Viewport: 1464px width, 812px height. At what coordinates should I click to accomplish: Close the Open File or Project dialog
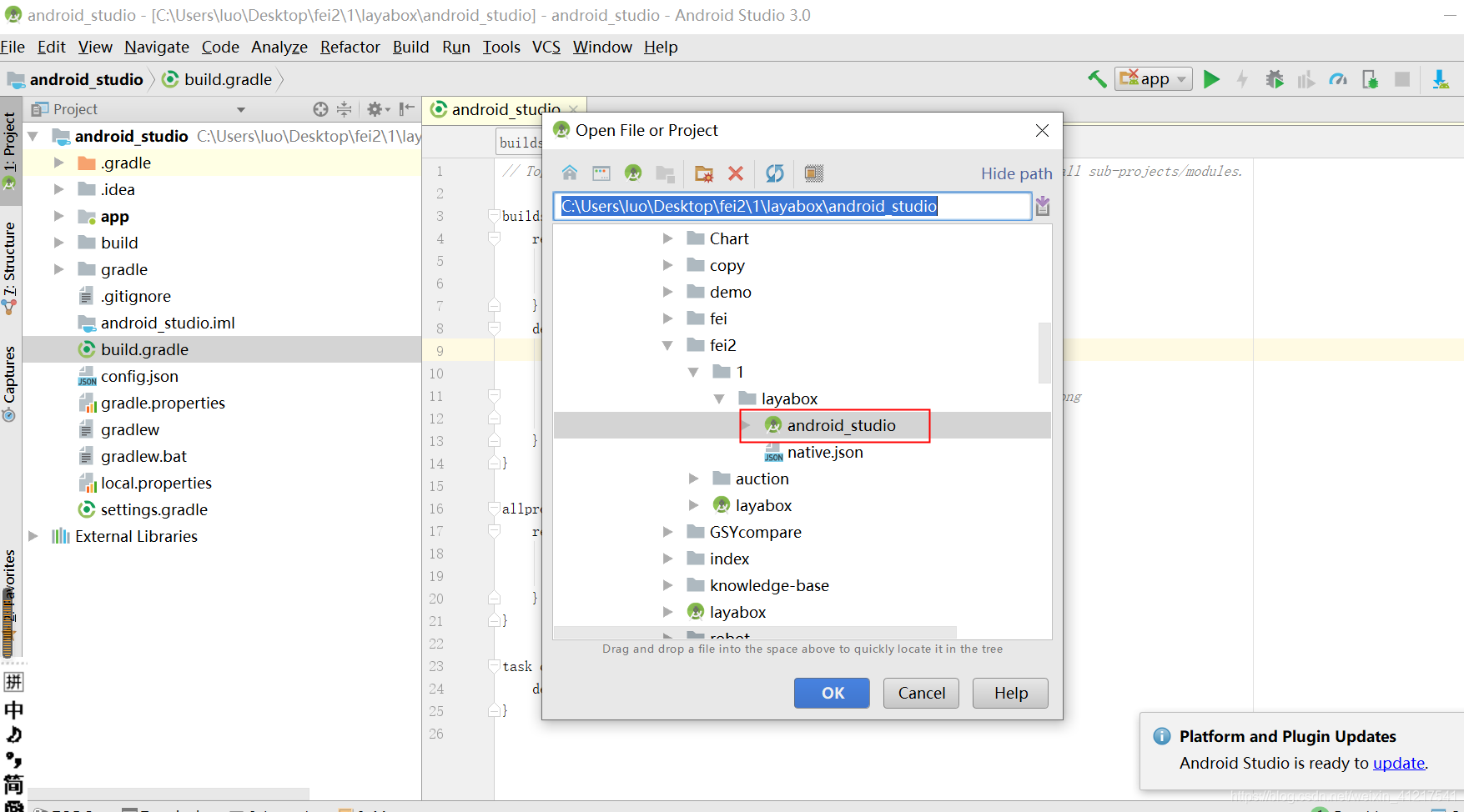pyautogui.click(x=1042, y=131)
